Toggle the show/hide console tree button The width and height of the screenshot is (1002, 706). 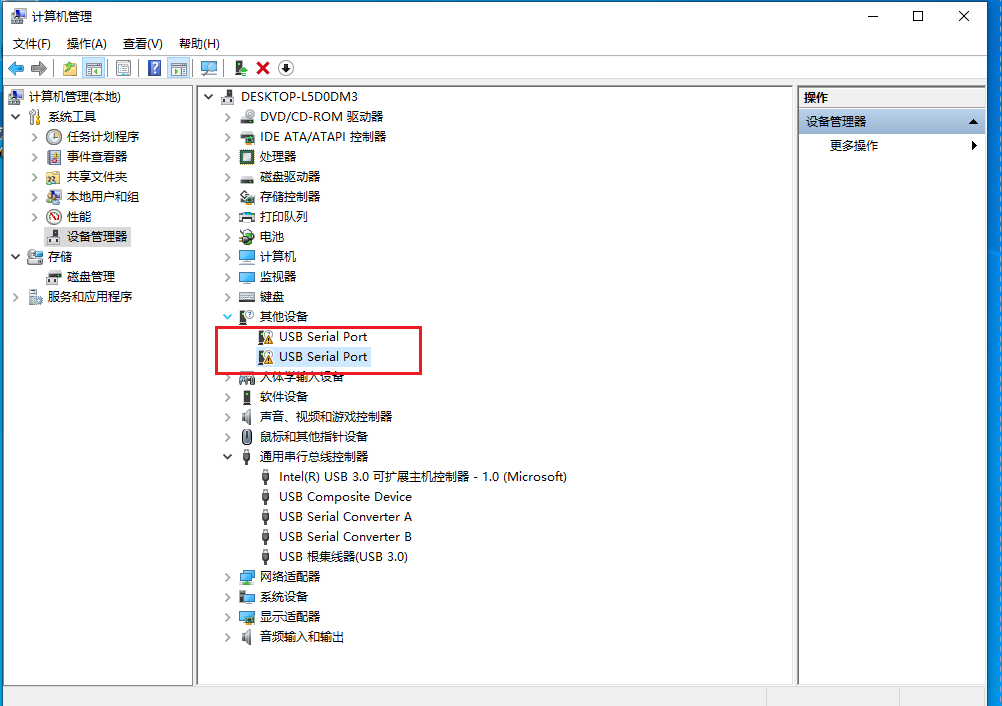(94, 68)
